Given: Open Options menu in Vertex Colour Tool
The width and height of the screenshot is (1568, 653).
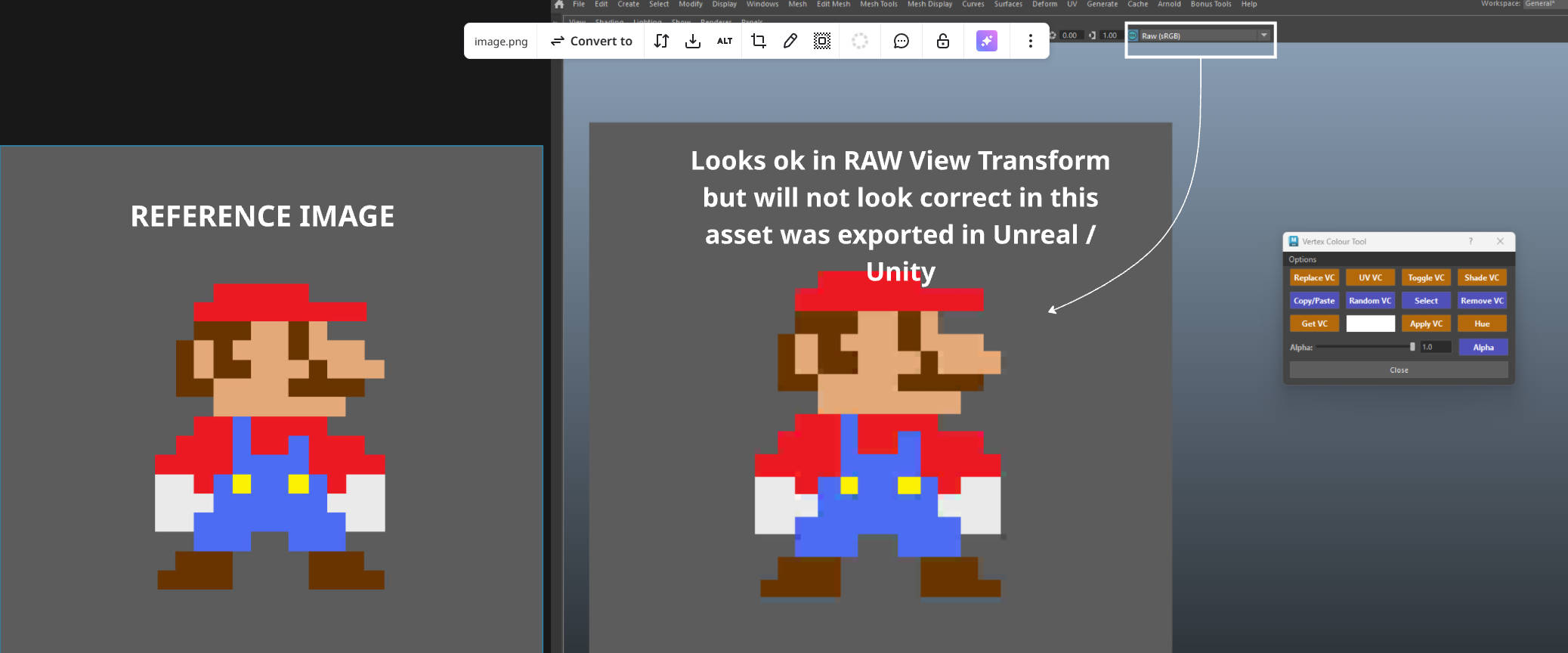Looking at the screenshot, I should click(1303, 259).
